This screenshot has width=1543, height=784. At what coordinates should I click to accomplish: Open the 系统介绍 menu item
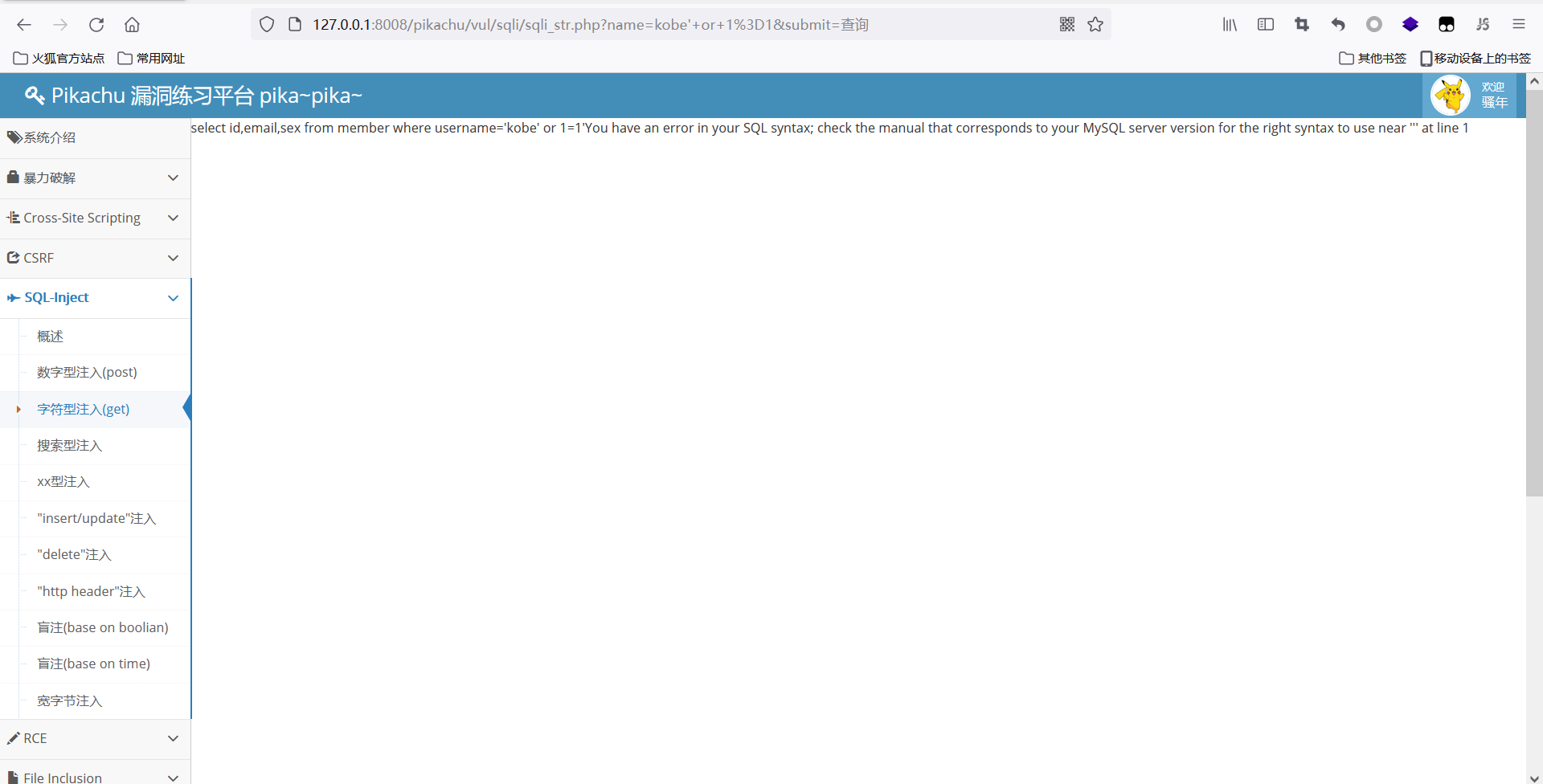(x=95, y=138)
